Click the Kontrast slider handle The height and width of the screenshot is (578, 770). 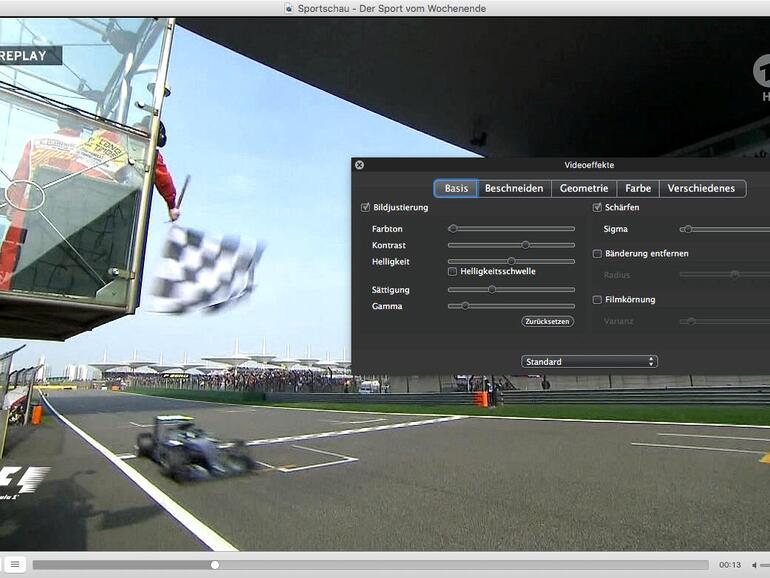pyautogui.click(x=525, y=245)
